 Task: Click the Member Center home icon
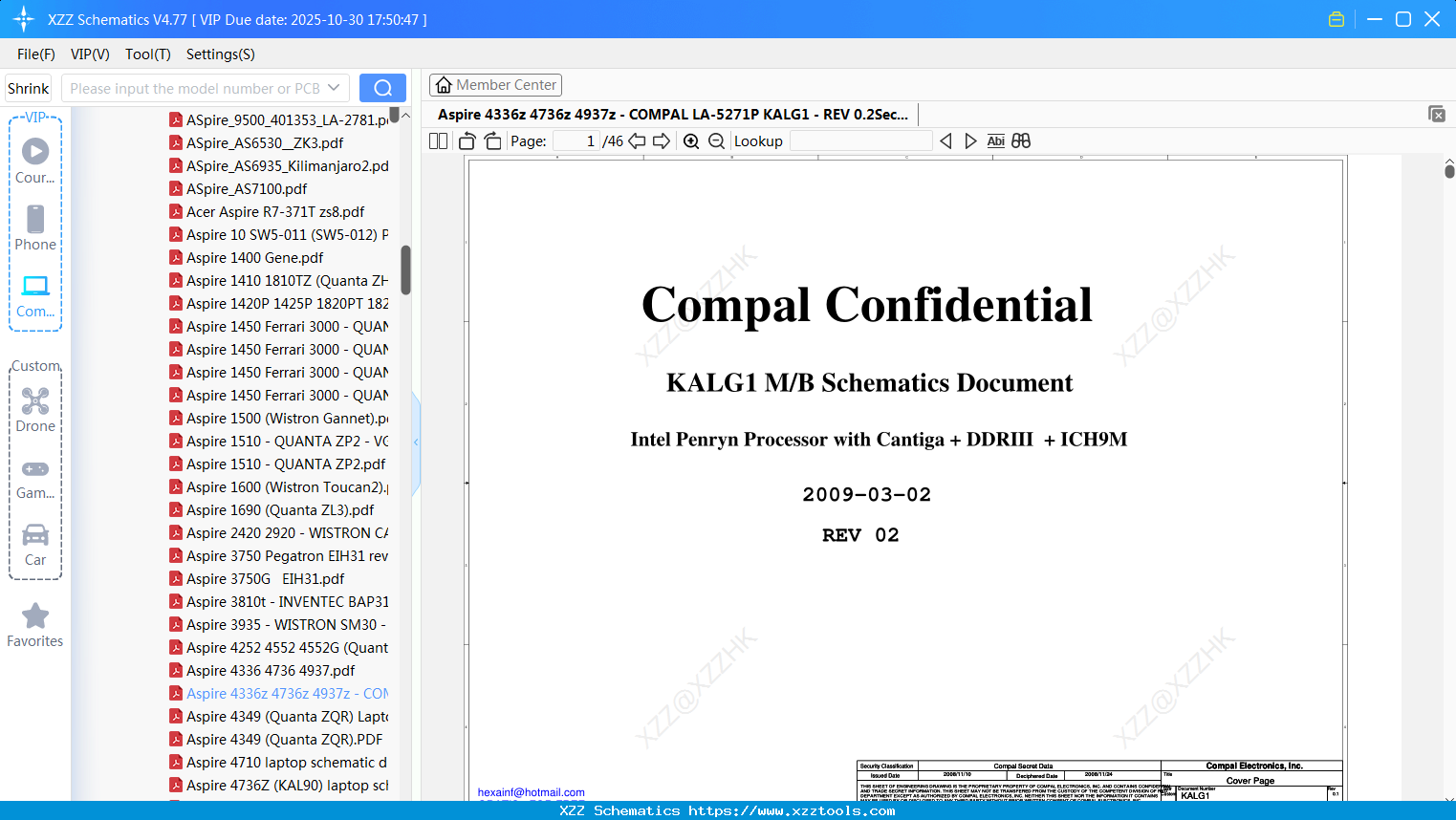pyautogui.click(x=444, y=85)
